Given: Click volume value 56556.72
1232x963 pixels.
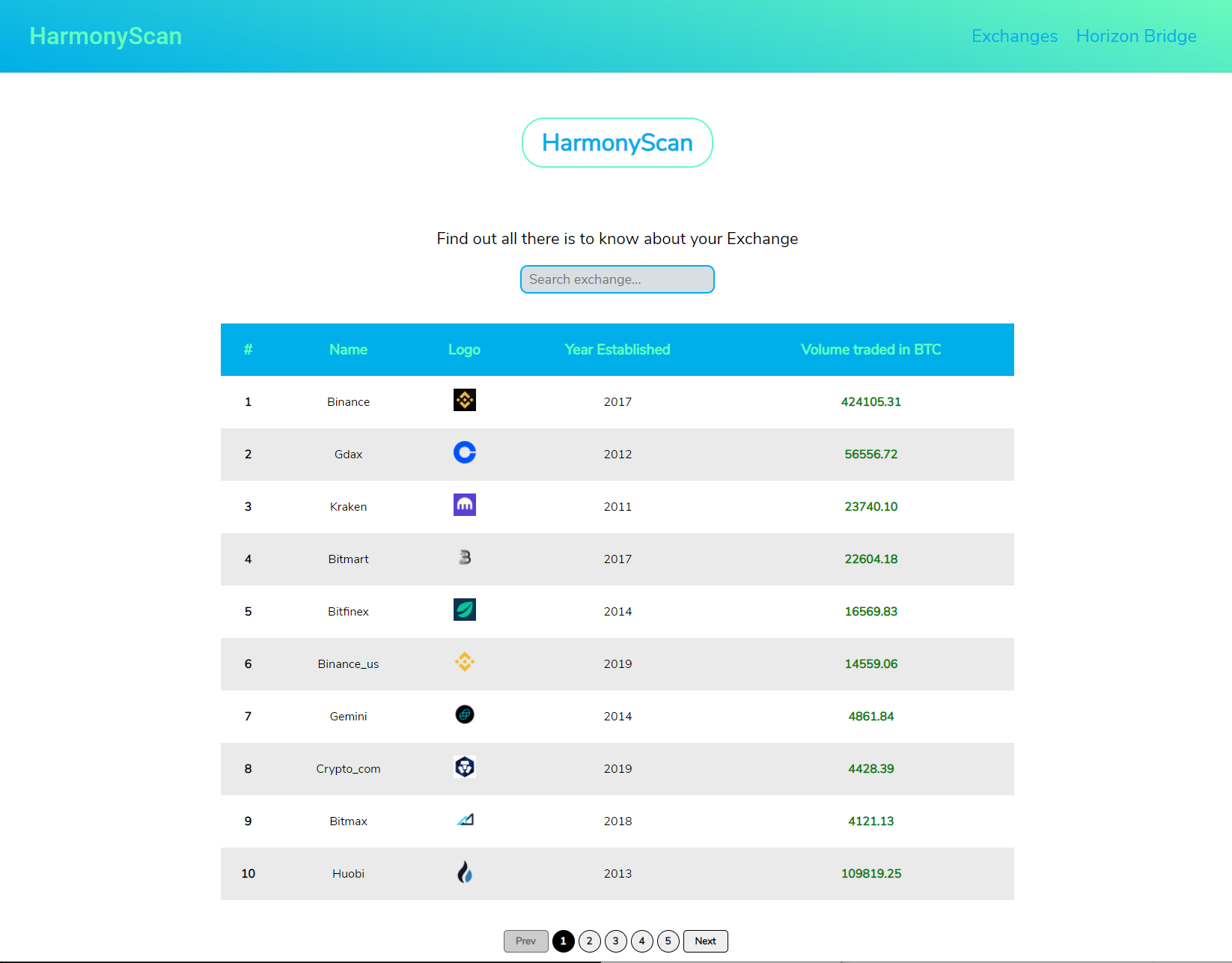Looking at the screenshot, I should [871, 455].
